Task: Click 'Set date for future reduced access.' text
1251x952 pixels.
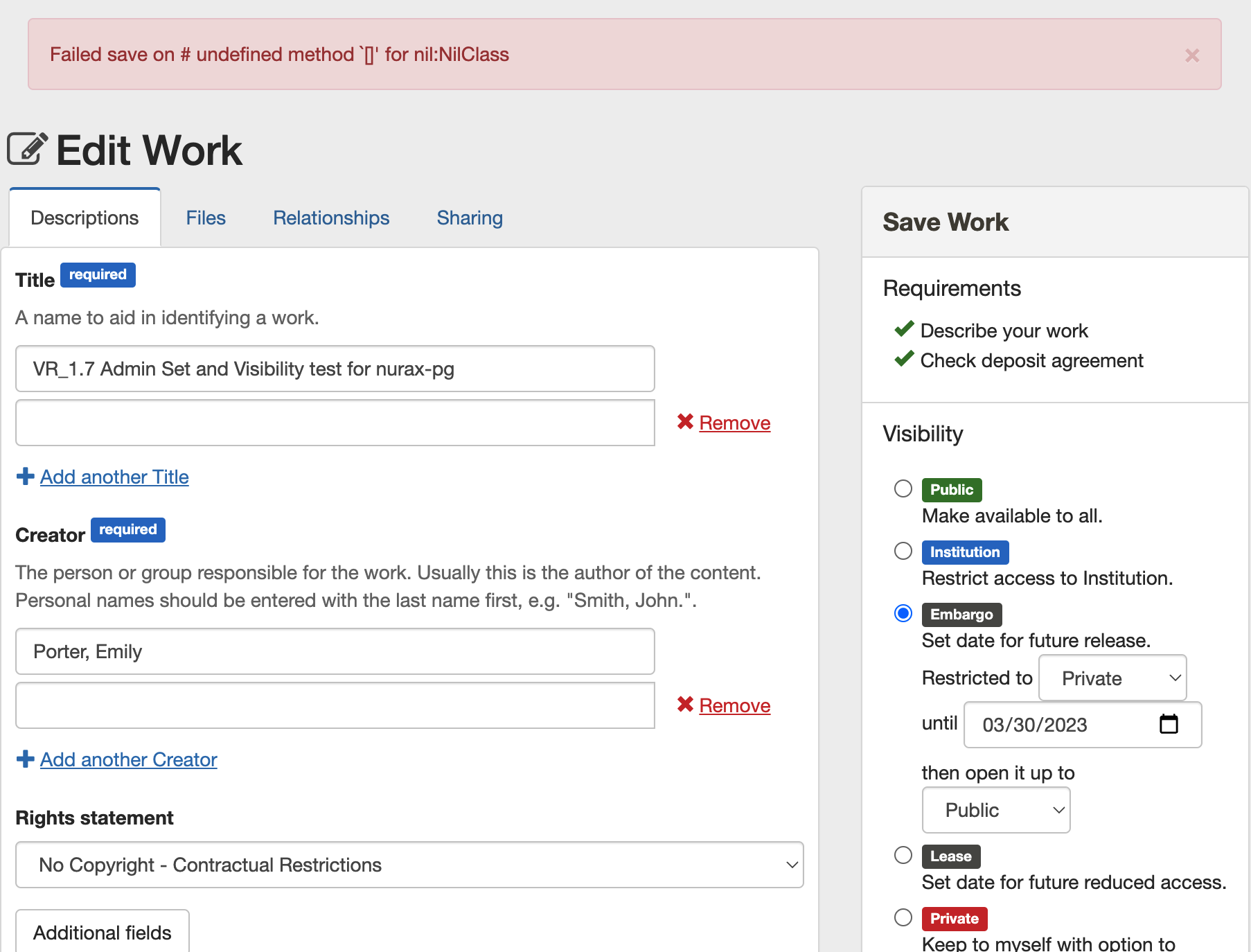Action: coord(1074,882)
